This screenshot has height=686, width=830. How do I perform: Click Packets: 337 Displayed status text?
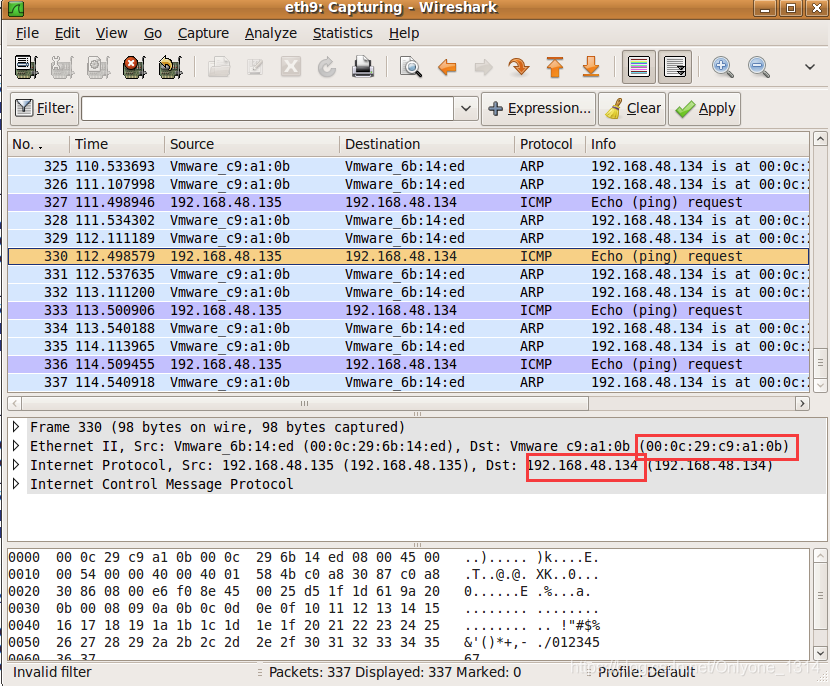point(395,672)
